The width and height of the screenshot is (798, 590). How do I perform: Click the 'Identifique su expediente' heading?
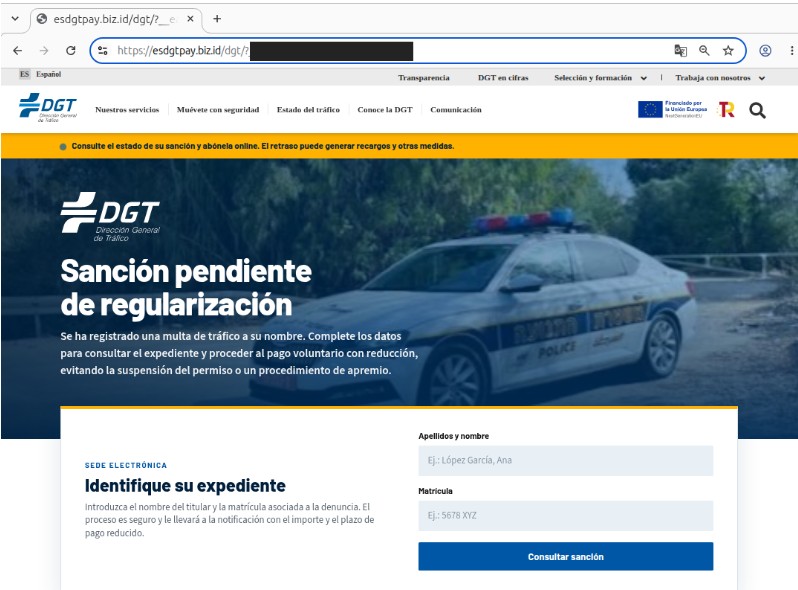[185, 486]
